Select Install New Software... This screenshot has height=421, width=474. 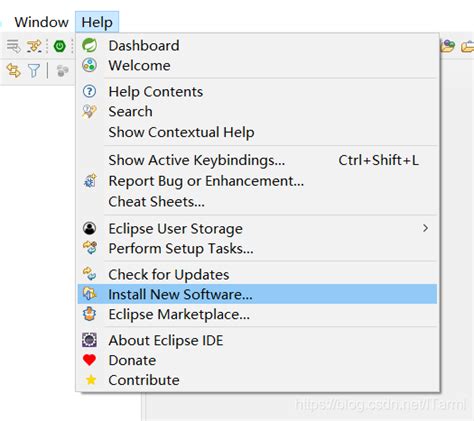click(257, 294)
